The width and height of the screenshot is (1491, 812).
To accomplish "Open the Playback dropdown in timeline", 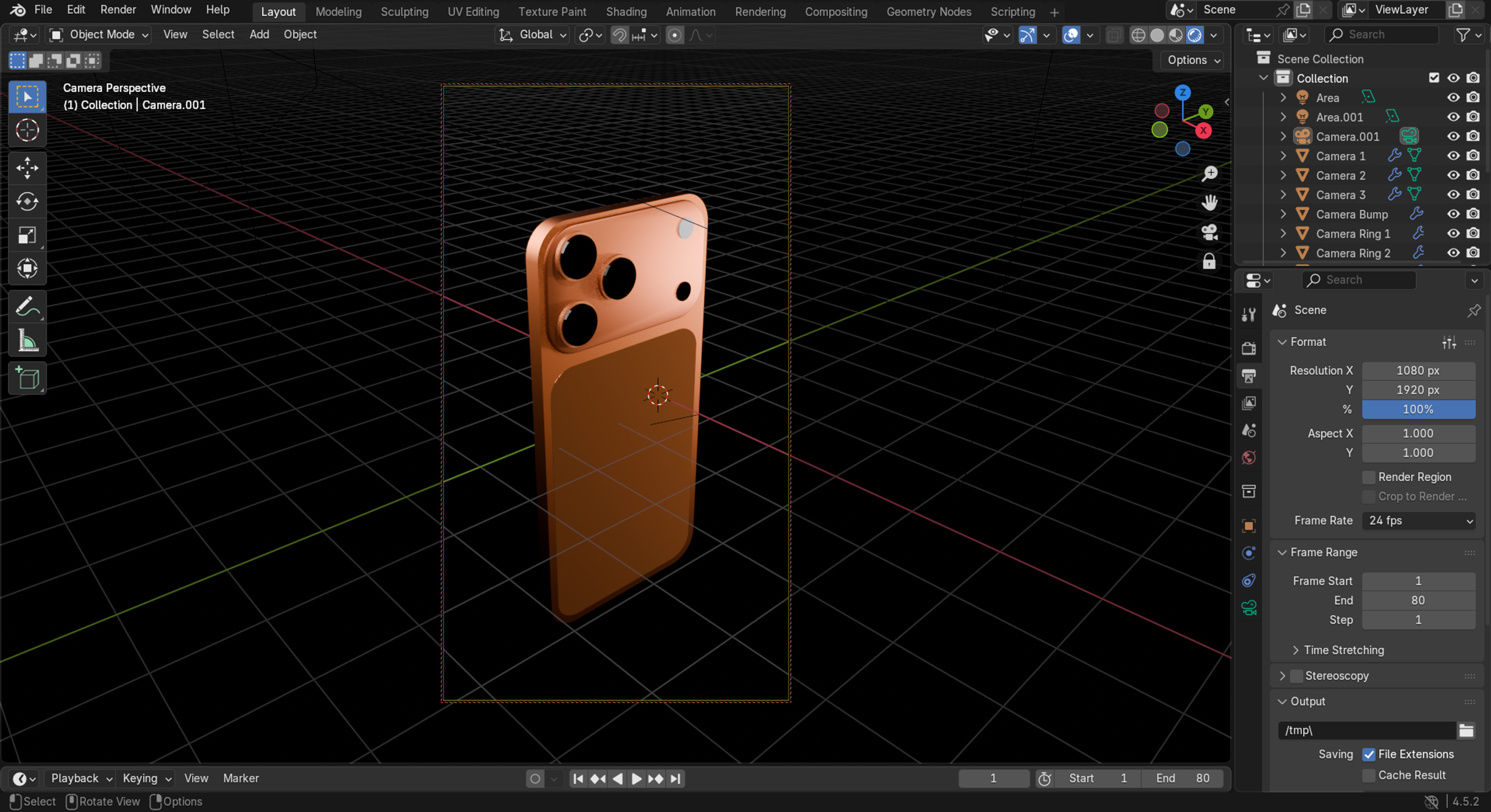I will [x=81, y=779].
